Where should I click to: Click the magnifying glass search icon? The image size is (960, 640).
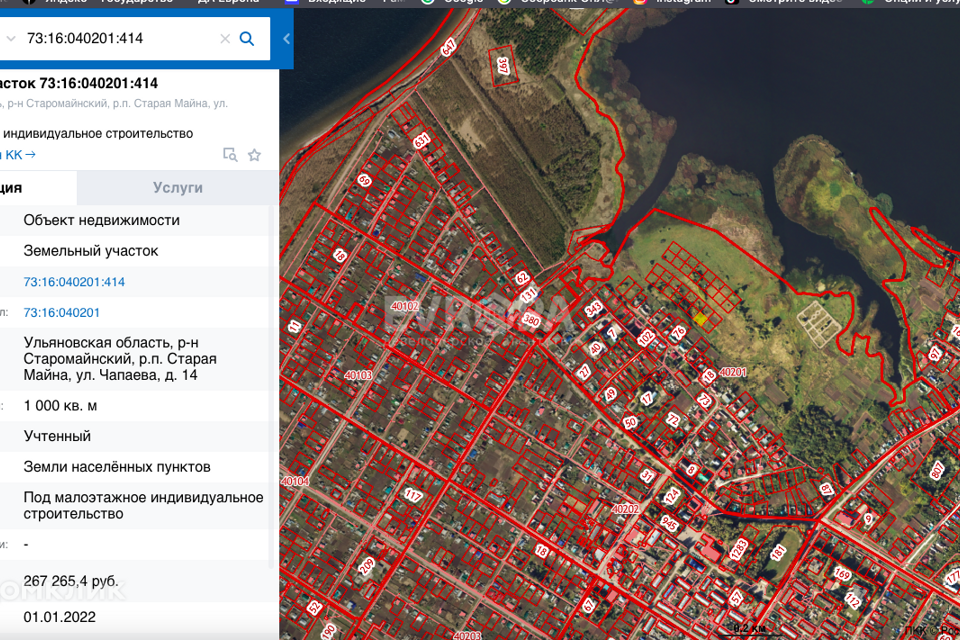point(247,39)
